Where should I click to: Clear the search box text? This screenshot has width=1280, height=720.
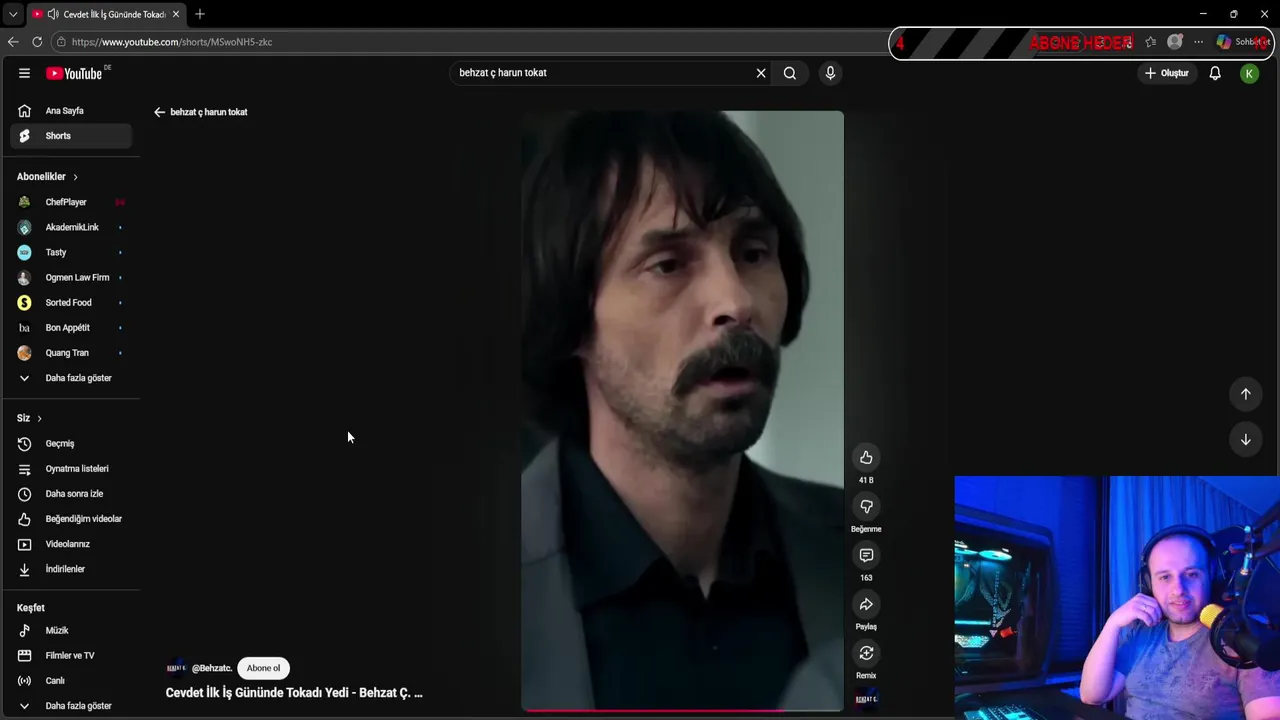[761, 73]
